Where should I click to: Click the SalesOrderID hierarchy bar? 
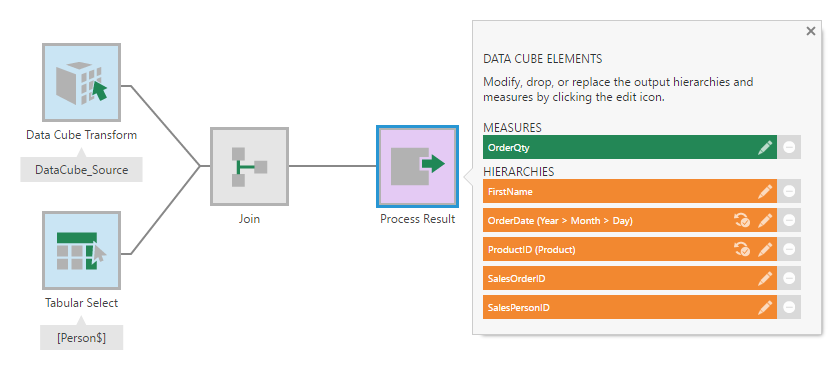click(630, 278)
